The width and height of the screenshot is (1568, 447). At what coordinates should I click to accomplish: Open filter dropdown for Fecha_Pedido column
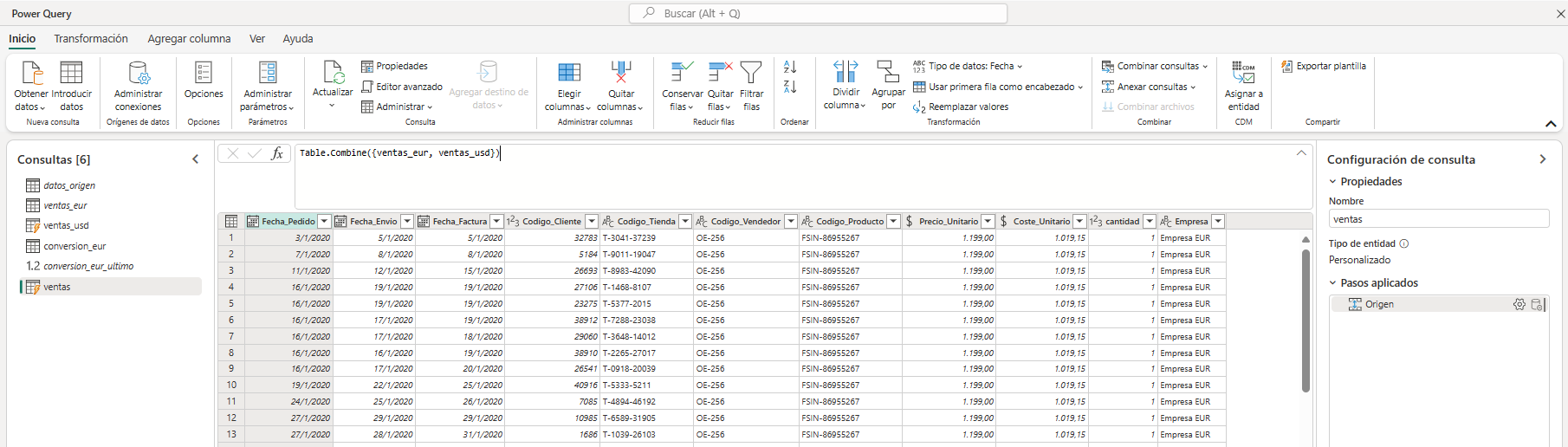[324, 222]
